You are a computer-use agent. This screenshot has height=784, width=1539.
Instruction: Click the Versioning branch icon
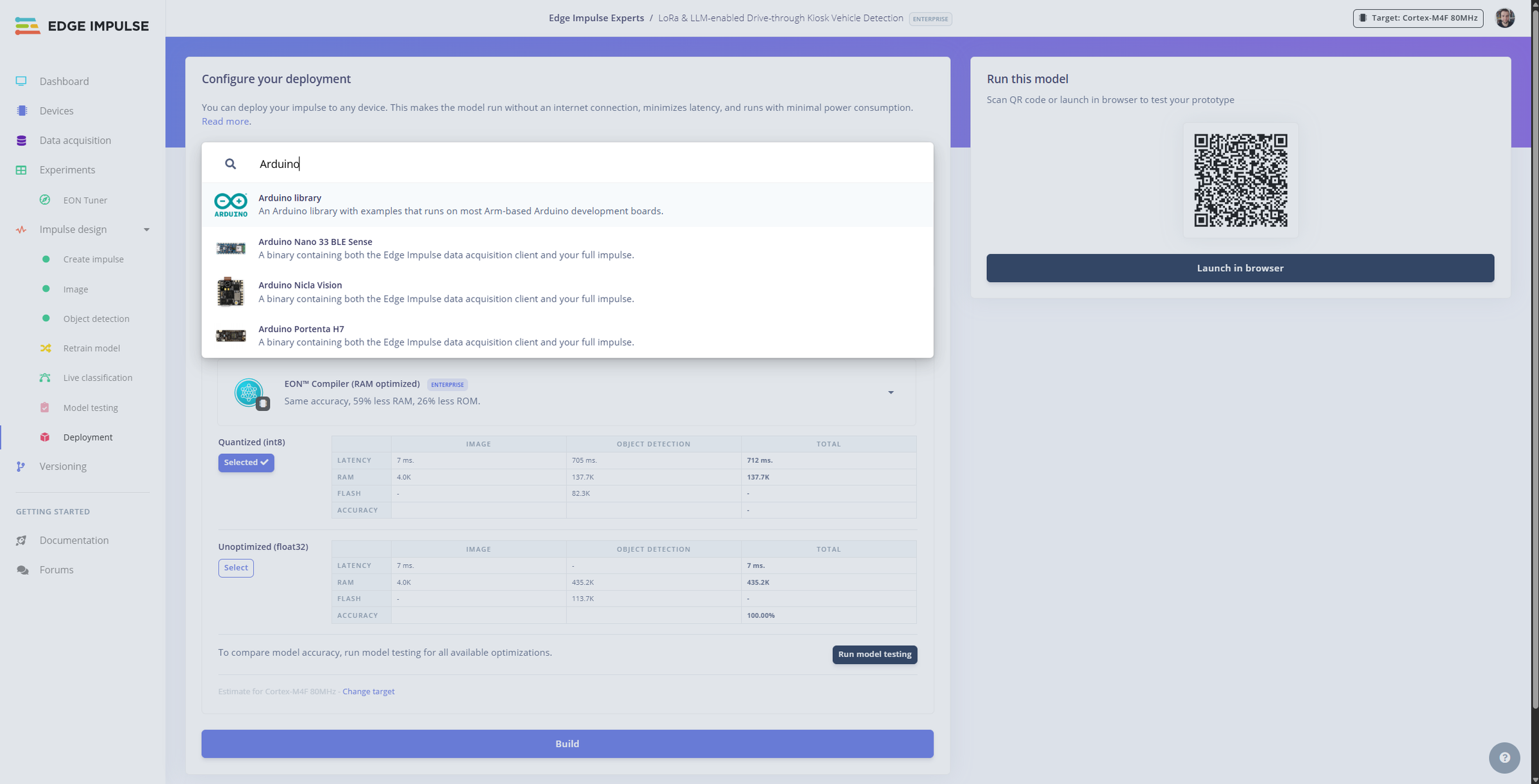[x=21, y=467]
